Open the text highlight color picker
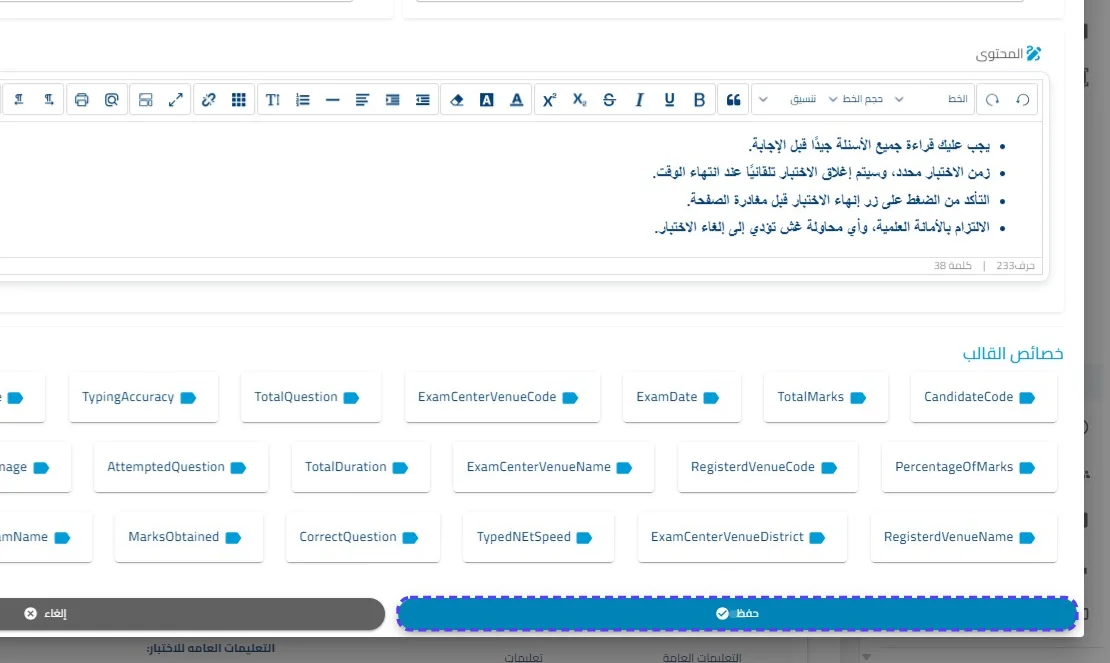The width and height of the screenshot is (1110, 663). [x=486, y=100]
